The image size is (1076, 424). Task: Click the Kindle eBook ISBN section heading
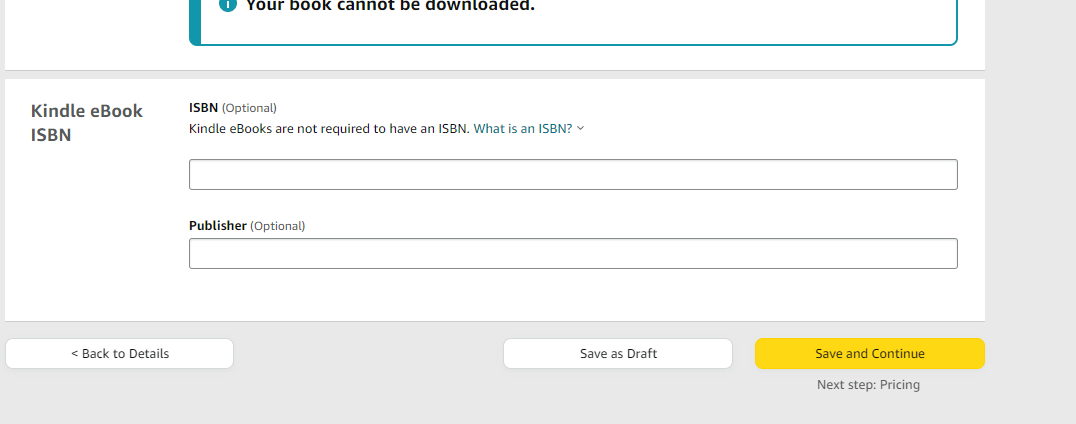click(86, 123)
